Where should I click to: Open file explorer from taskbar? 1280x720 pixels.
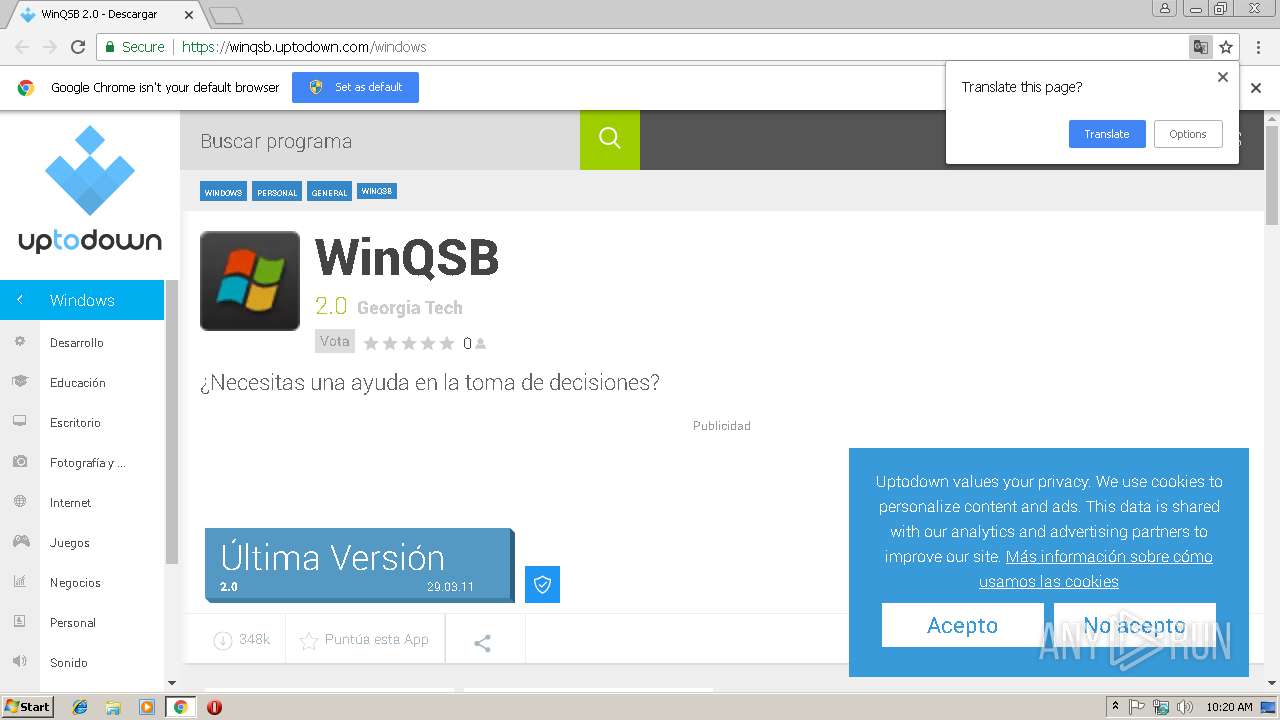[113, 707]
